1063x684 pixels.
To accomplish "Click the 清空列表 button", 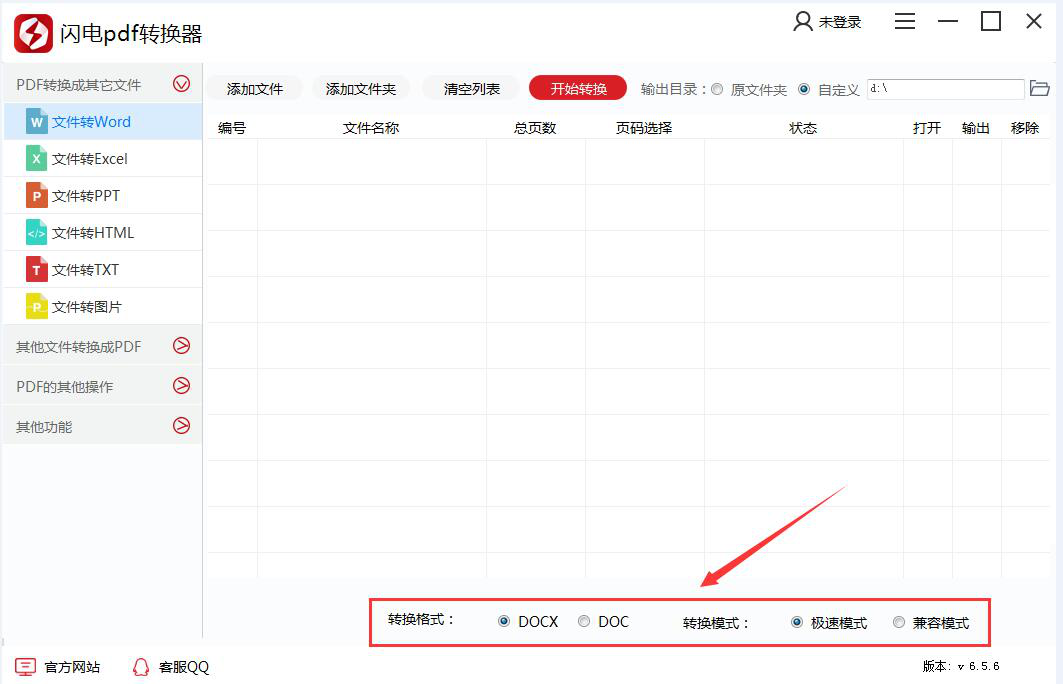I will (x=471, y=88).
